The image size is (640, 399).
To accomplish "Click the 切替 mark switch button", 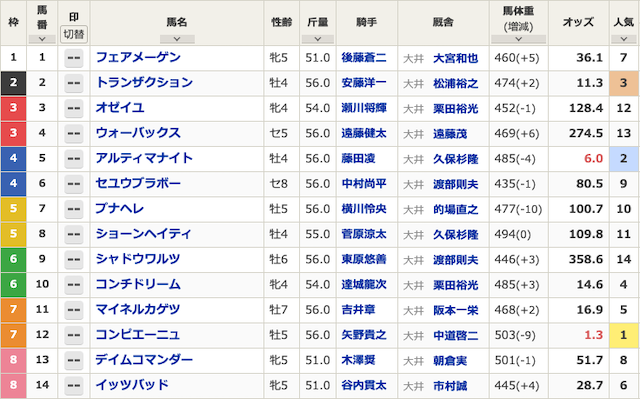I will [74, 34].
